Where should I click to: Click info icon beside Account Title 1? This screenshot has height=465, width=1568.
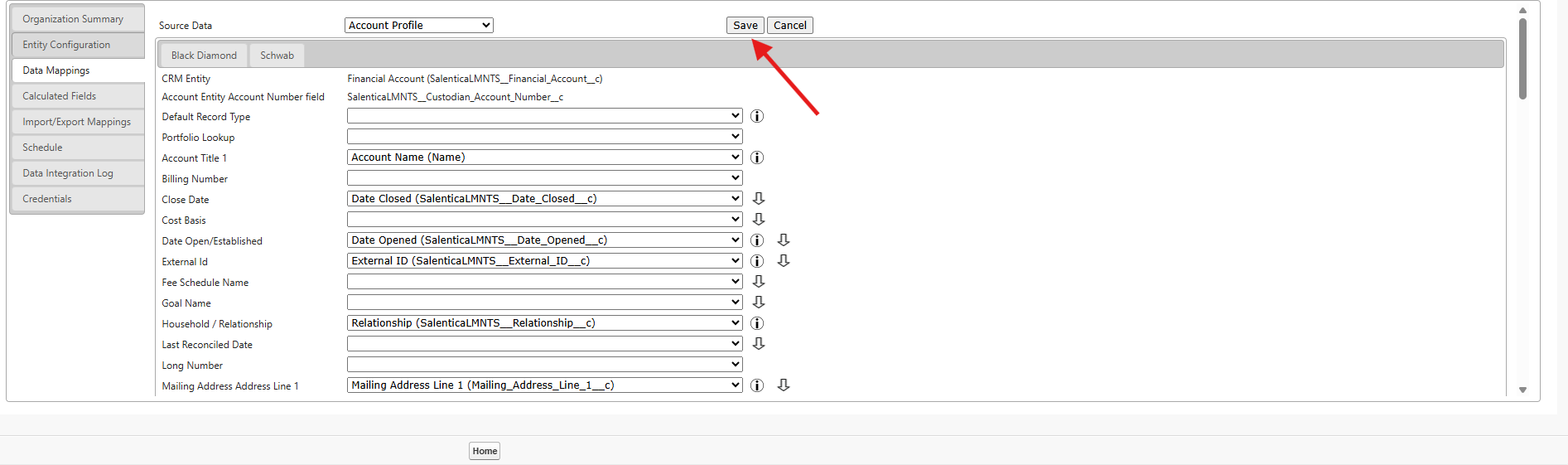click(756, 157)
